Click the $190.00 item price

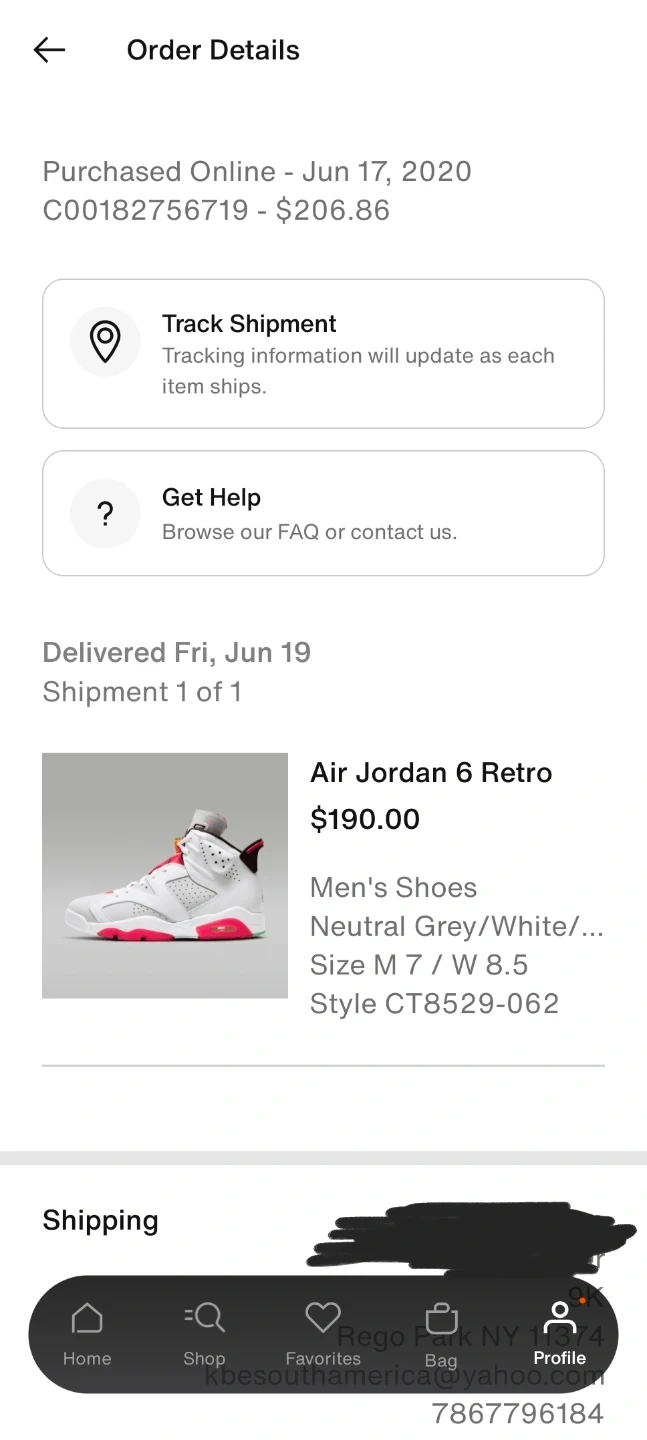tap(365, 819)
